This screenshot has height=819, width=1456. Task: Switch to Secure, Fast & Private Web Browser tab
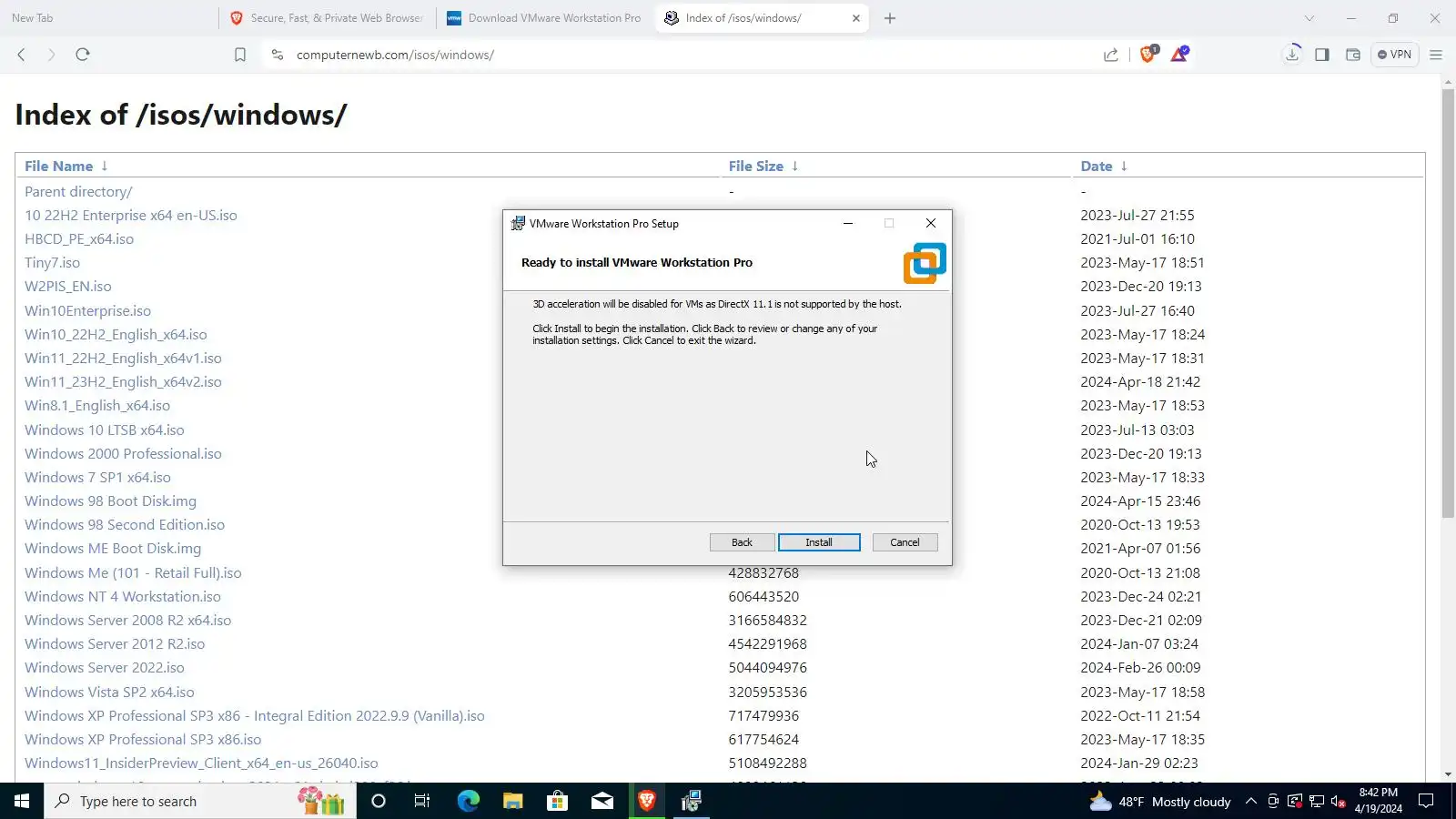[x=328, y=18]
